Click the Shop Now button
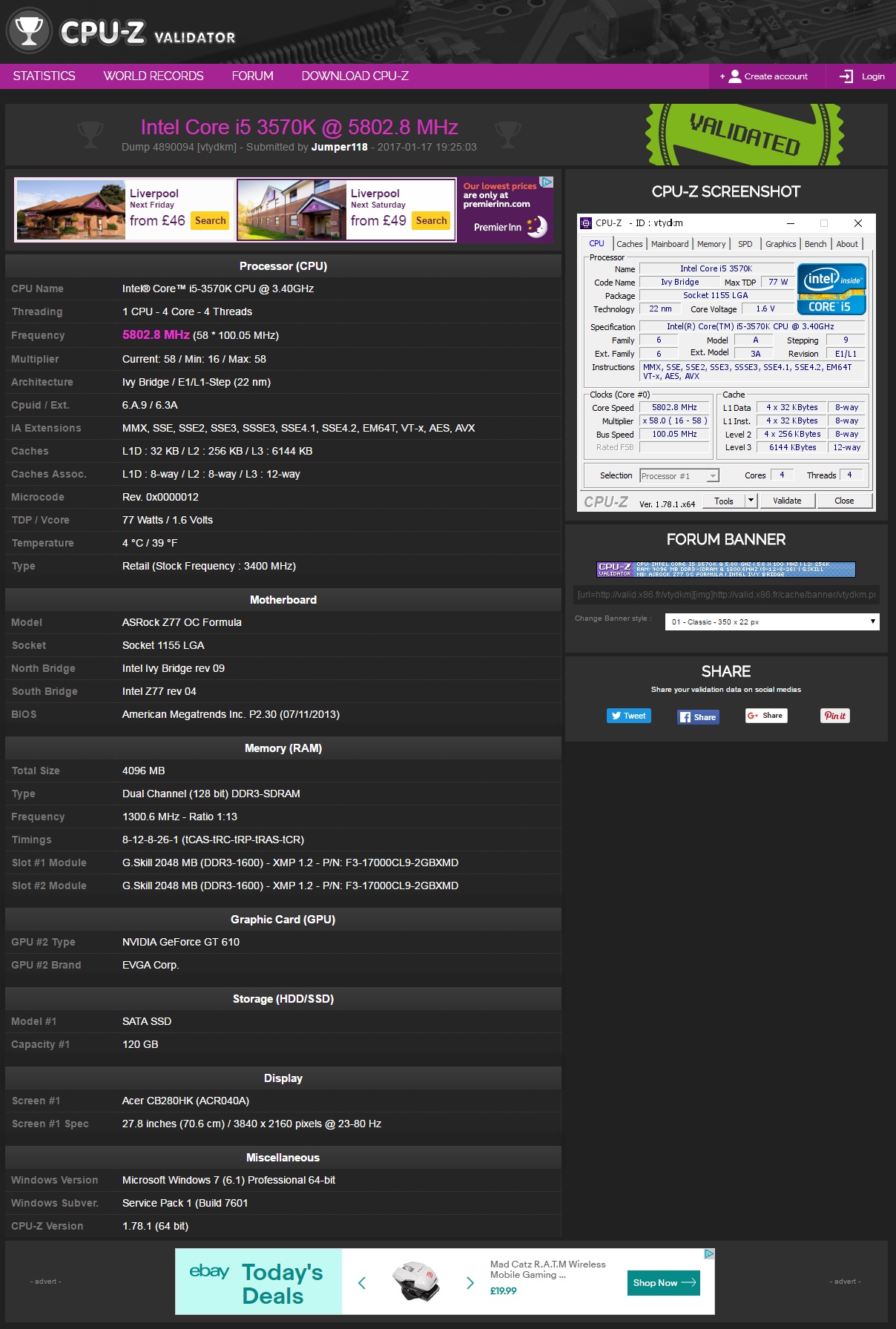 [x=665, y=1283]
